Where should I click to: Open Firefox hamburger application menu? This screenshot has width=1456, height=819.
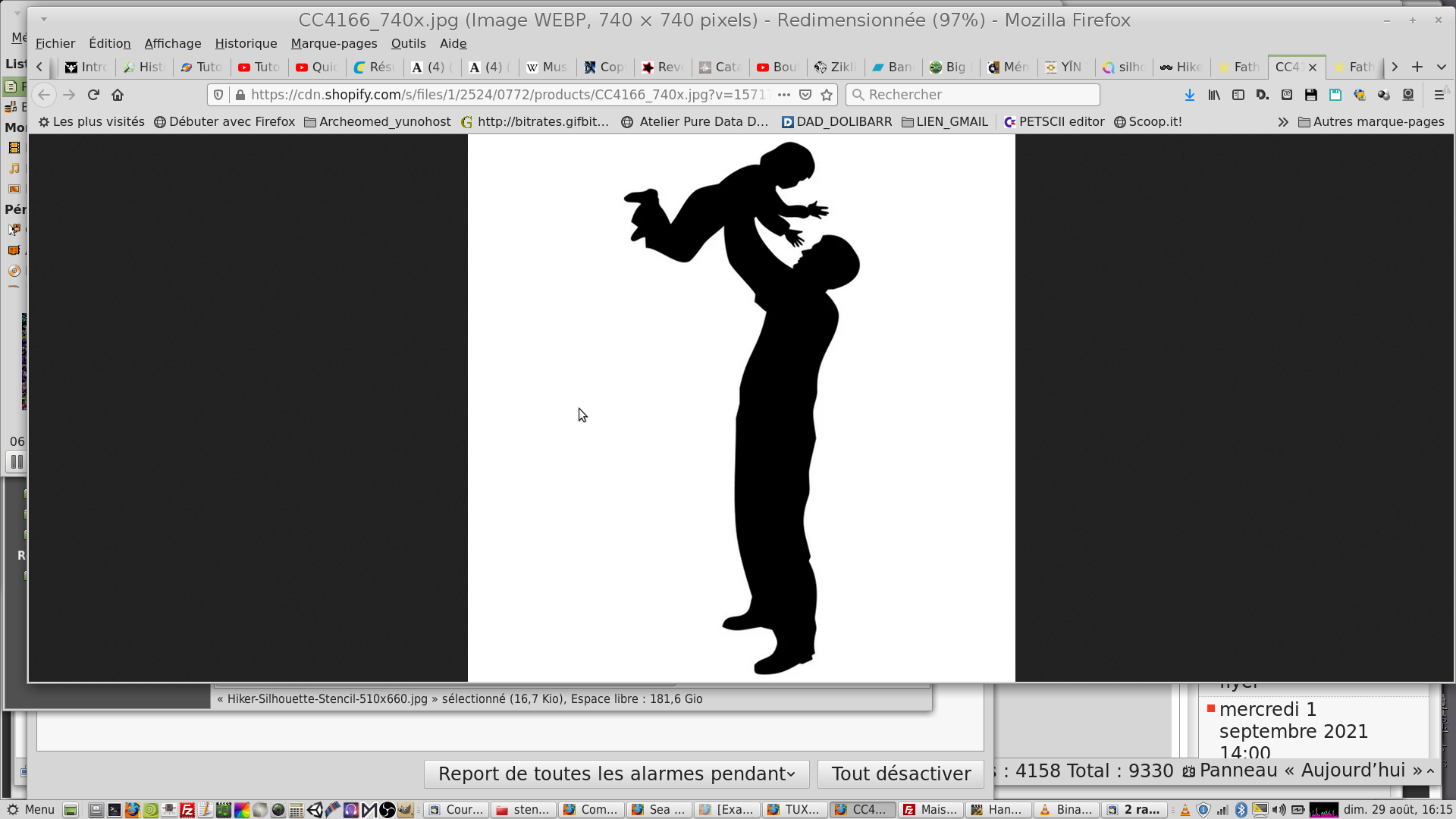tap(1439, 95)
